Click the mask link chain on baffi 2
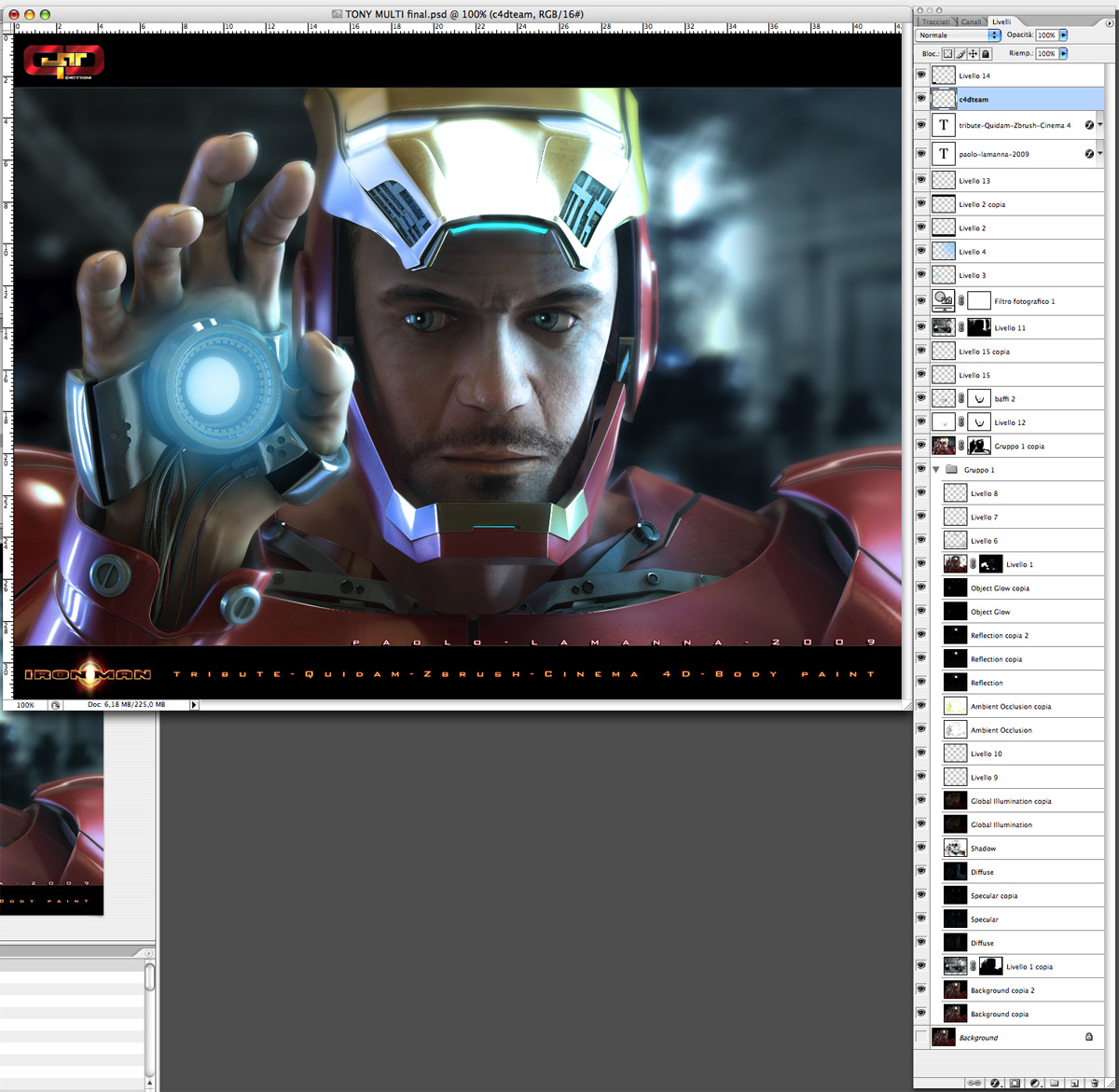The width and height of the screenshot is (1119, 1092). [x=961, y=398]
